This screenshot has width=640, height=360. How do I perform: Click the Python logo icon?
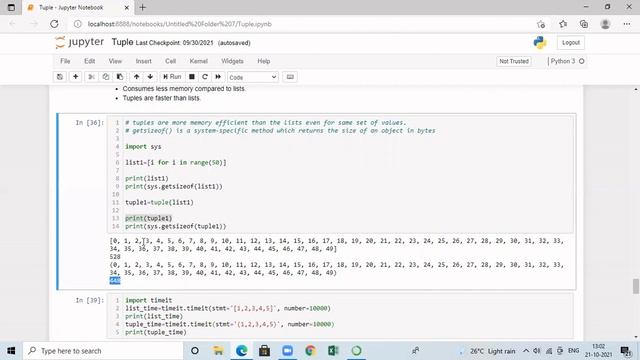pyautogui.click(x=540, y=42)
